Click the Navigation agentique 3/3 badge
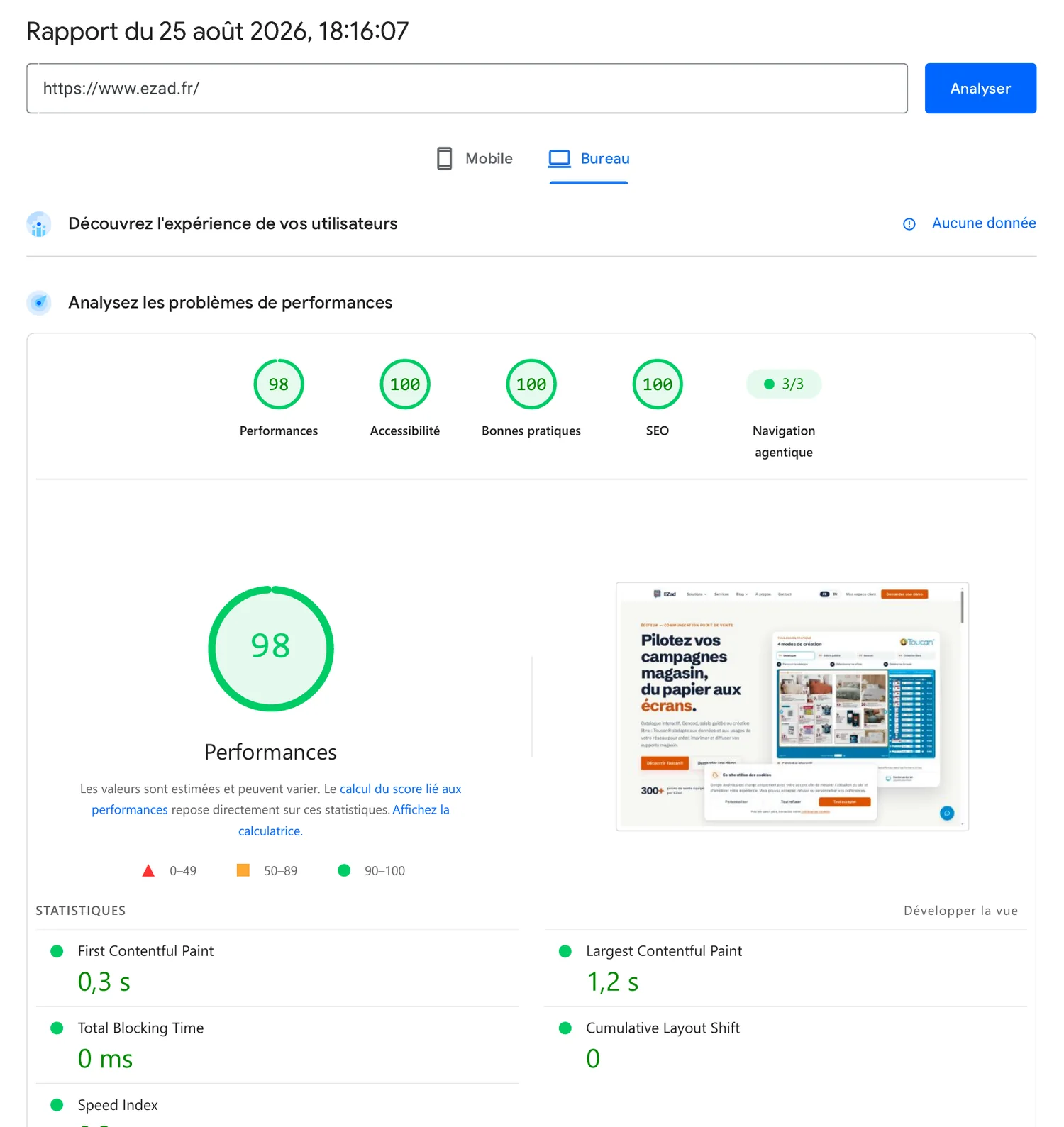Screen dimensions: 1064x1127 [784, 384]
